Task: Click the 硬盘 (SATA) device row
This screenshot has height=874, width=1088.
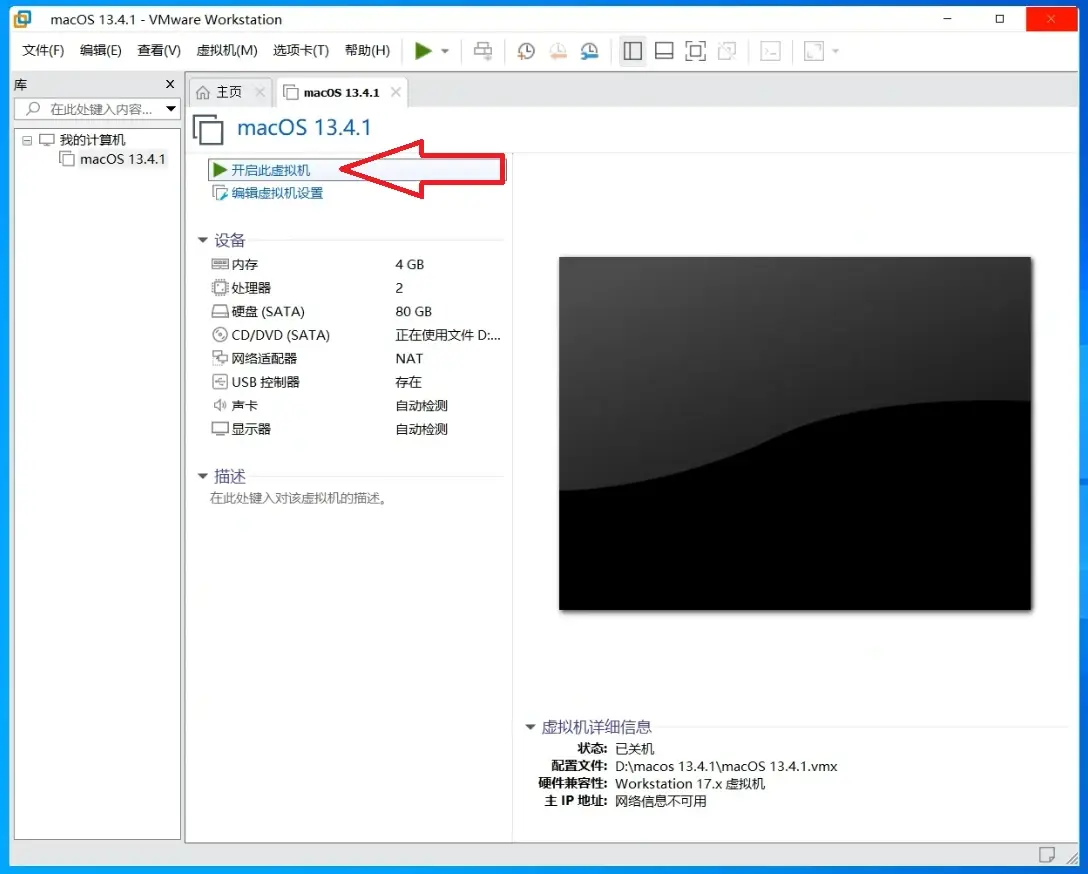Action: (x=355, y=311)
